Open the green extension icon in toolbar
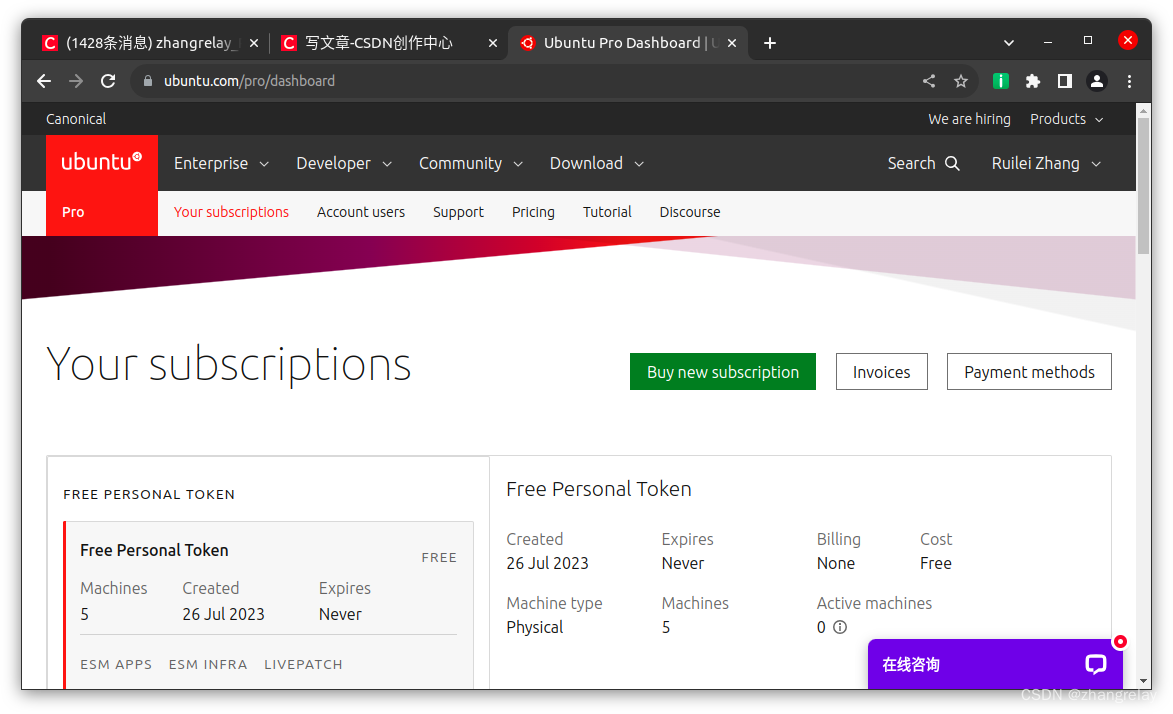The height and width of the screenshot is (714, 1173). 1000,81
